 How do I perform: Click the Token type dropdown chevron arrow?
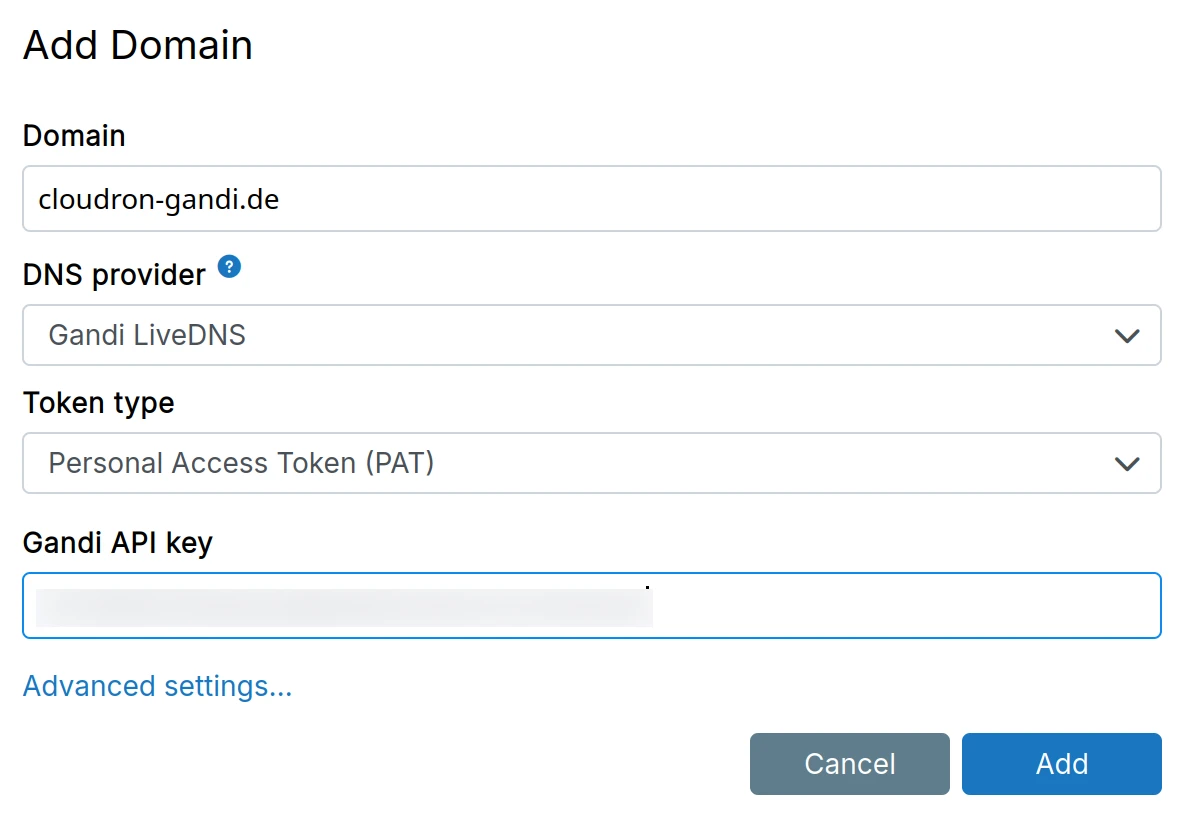click(x=1127, y=464)
